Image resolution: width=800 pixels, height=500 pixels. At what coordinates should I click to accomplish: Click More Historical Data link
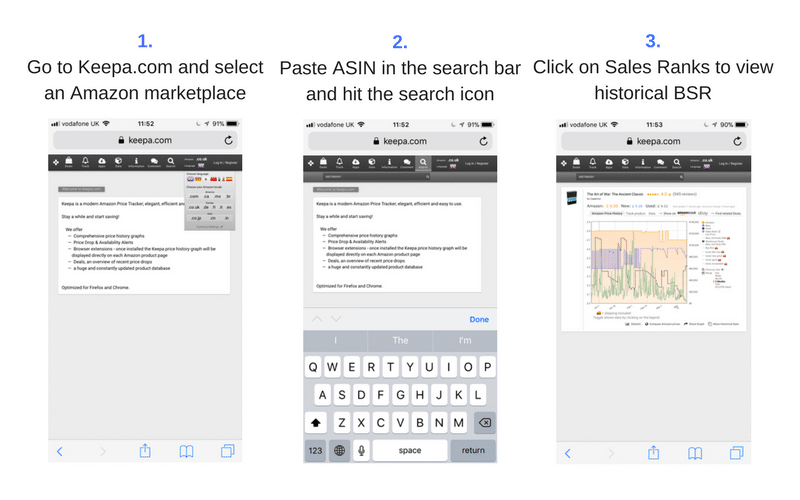723,324
